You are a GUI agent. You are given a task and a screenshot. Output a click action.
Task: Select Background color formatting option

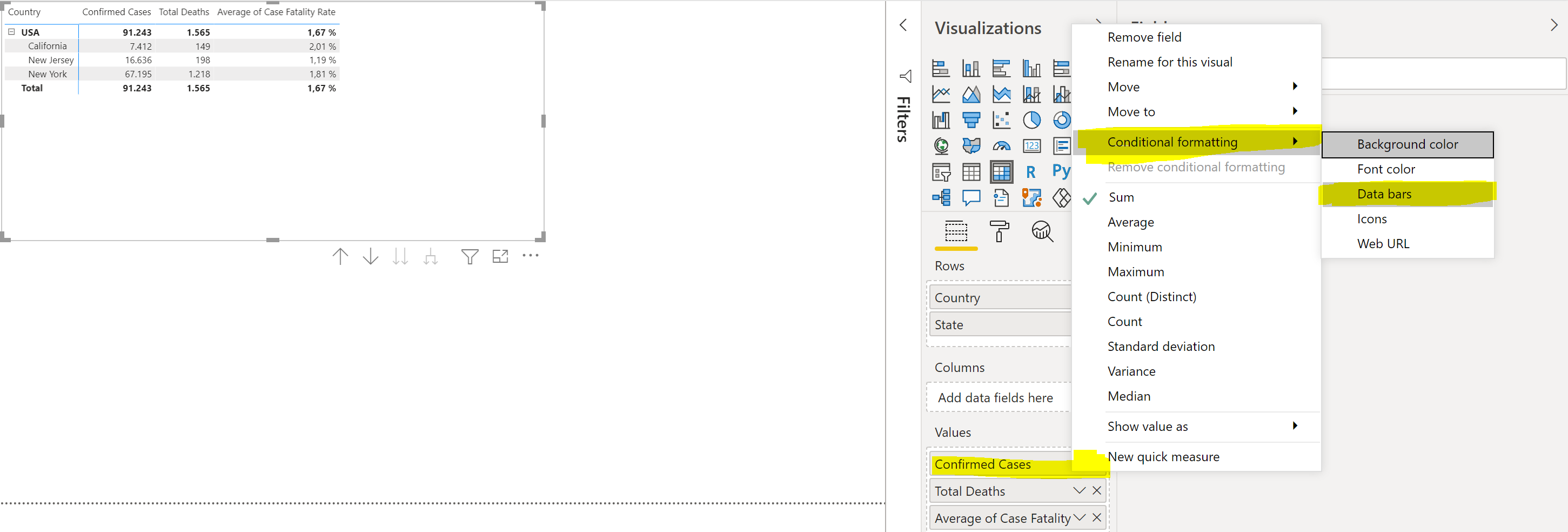click(x=1408, y=144)
